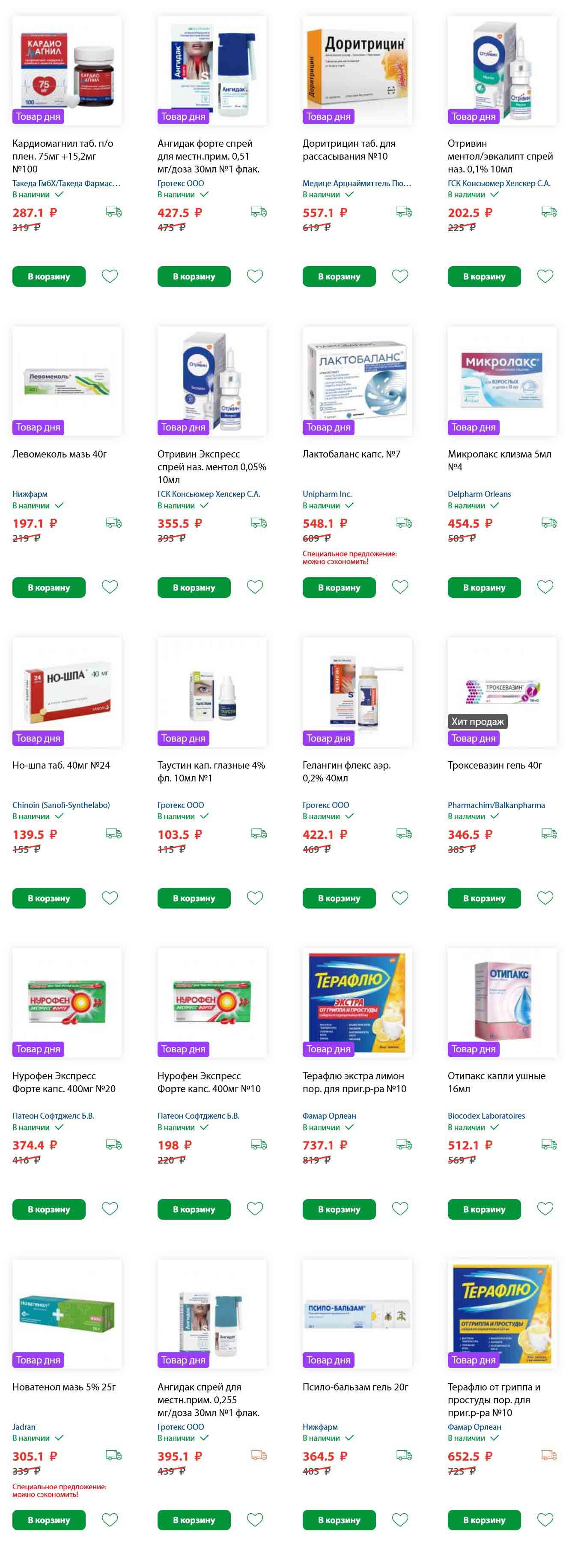Click heart icon for Псило-бальзам гель

pos(399,1520)
